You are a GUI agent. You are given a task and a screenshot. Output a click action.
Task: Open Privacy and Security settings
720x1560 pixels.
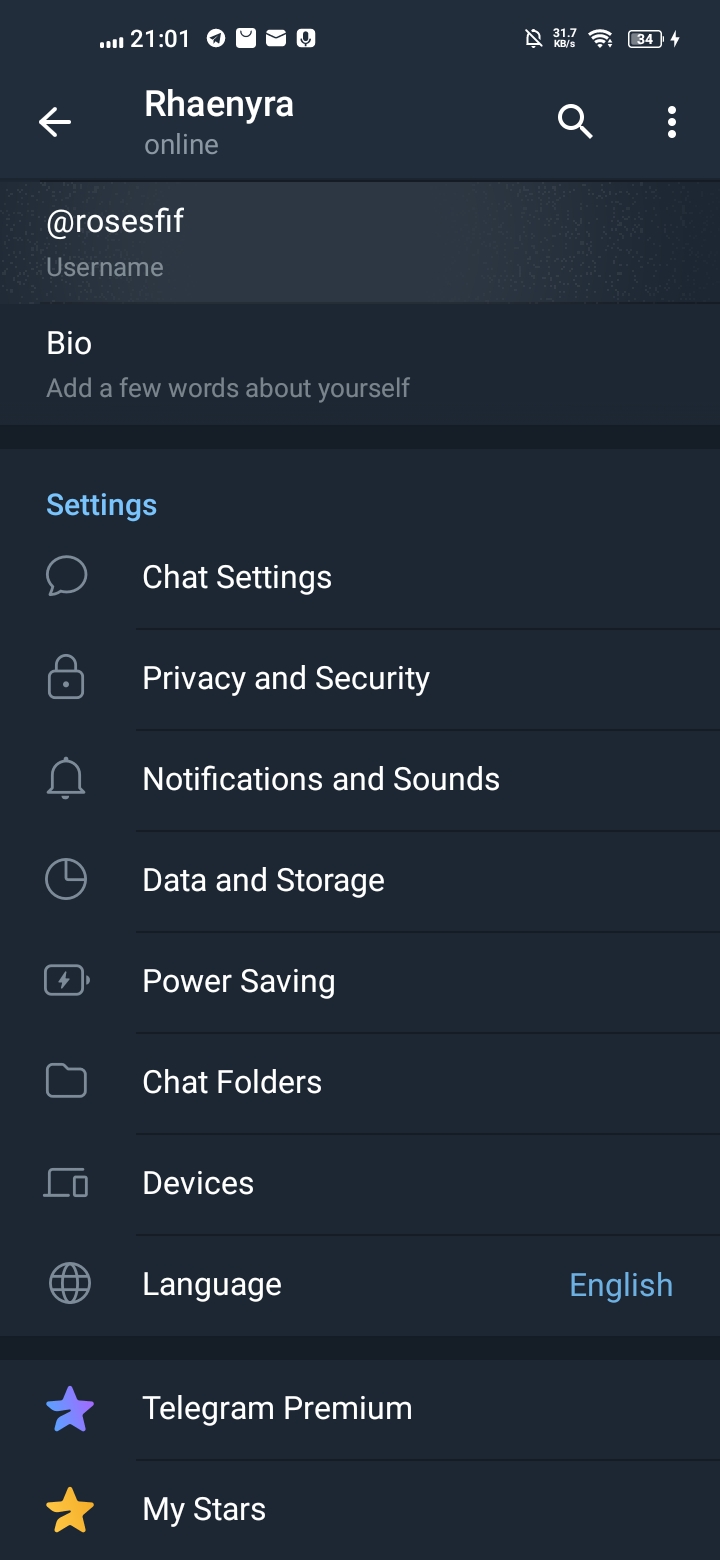tap(286, 678)
